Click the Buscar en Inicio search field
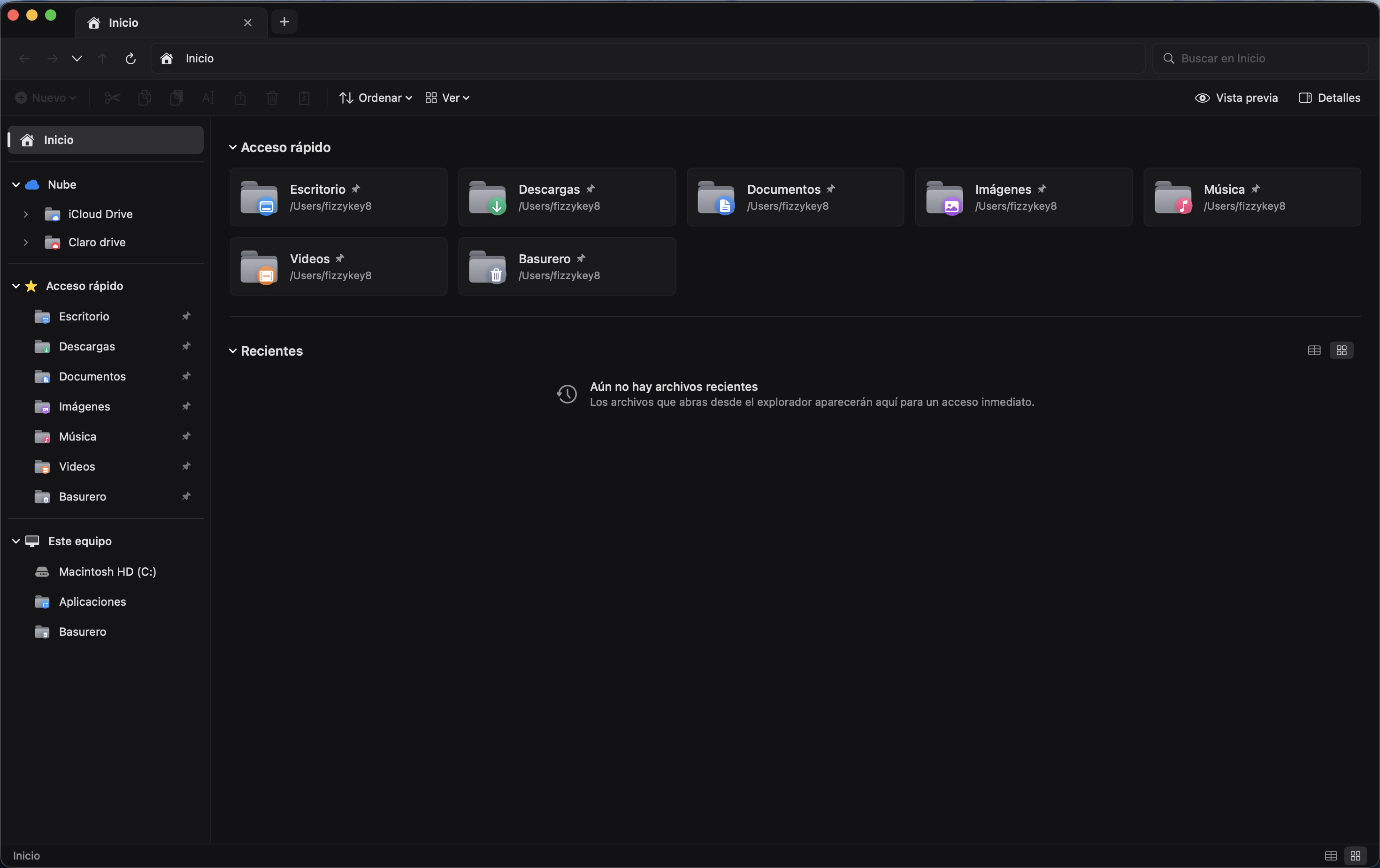 1260,59
